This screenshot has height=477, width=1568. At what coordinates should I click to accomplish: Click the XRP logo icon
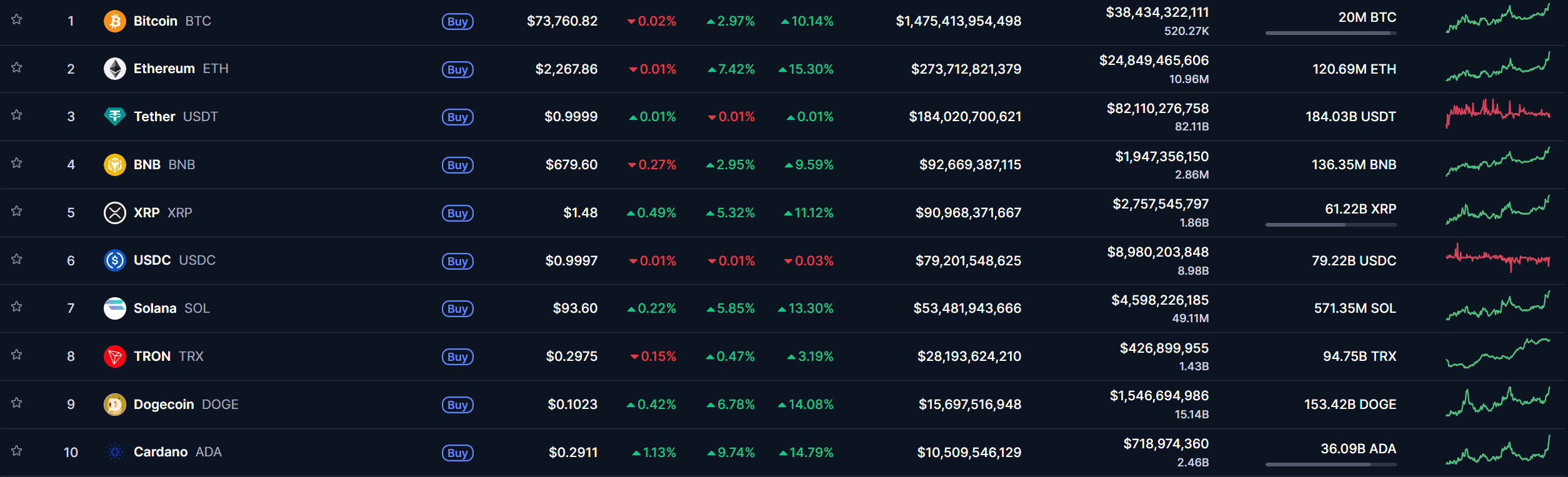pyautogui.click(x=114, y=213)
